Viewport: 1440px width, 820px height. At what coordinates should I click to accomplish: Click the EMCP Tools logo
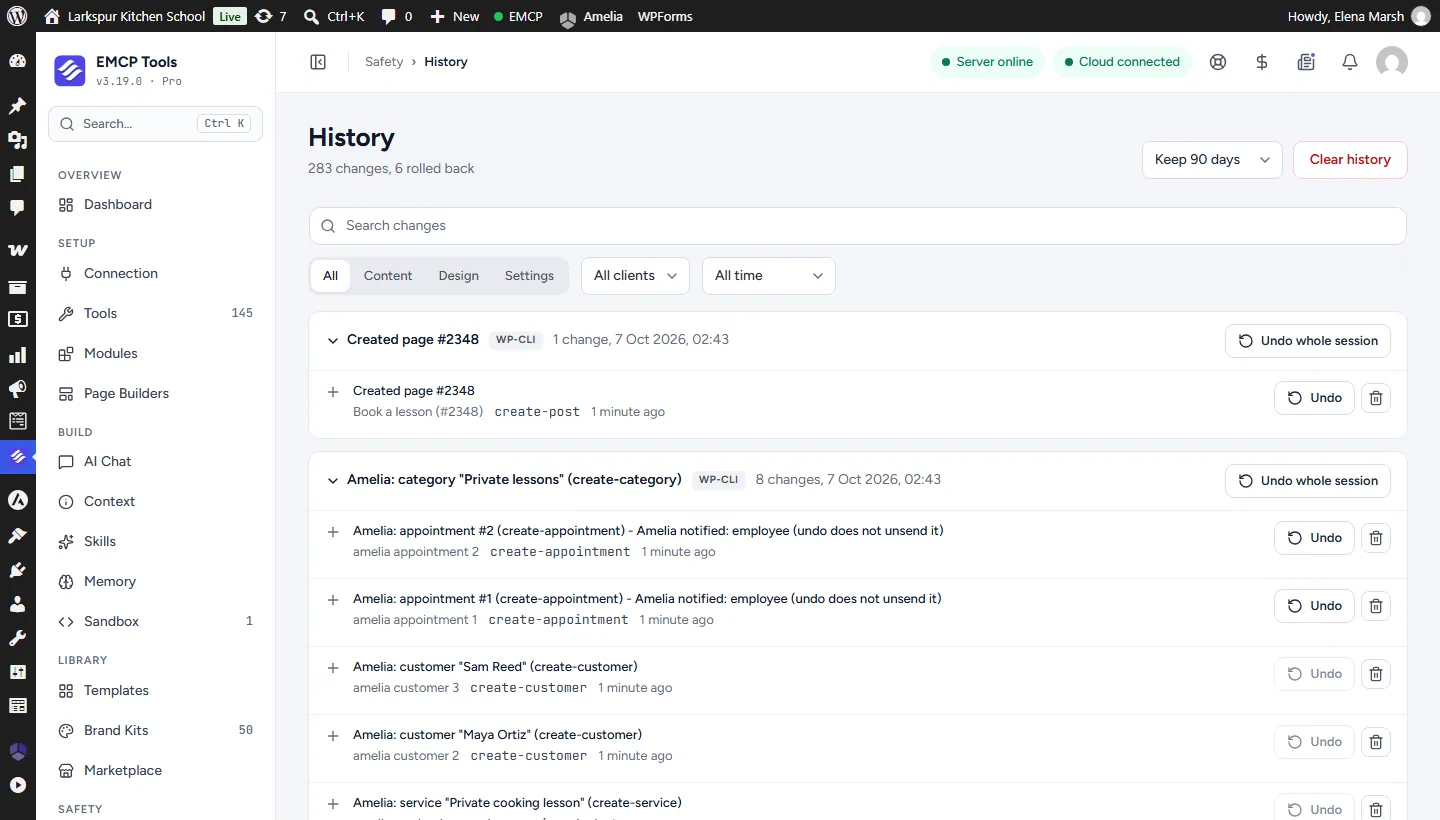point(70,71)
